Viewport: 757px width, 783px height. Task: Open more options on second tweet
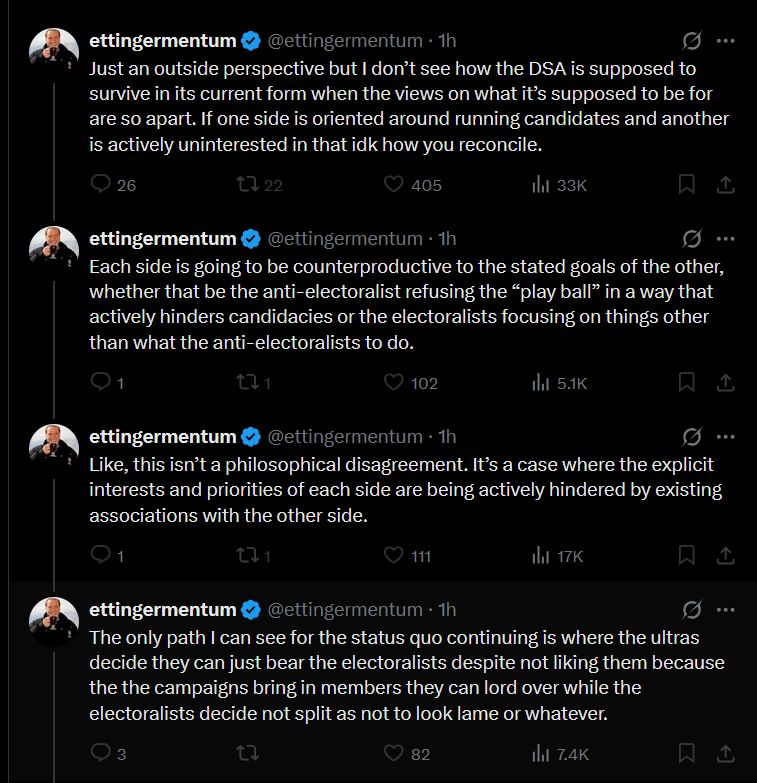coord(725,239)
